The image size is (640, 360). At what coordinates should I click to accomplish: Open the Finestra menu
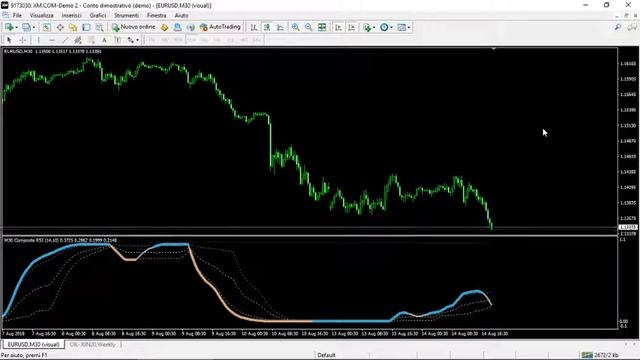point(157,15)
